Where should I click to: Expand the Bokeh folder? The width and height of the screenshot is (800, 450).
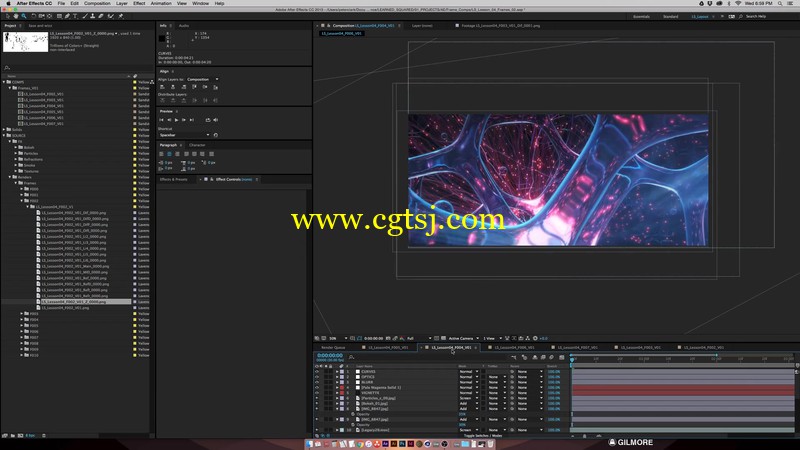(16, 147)
